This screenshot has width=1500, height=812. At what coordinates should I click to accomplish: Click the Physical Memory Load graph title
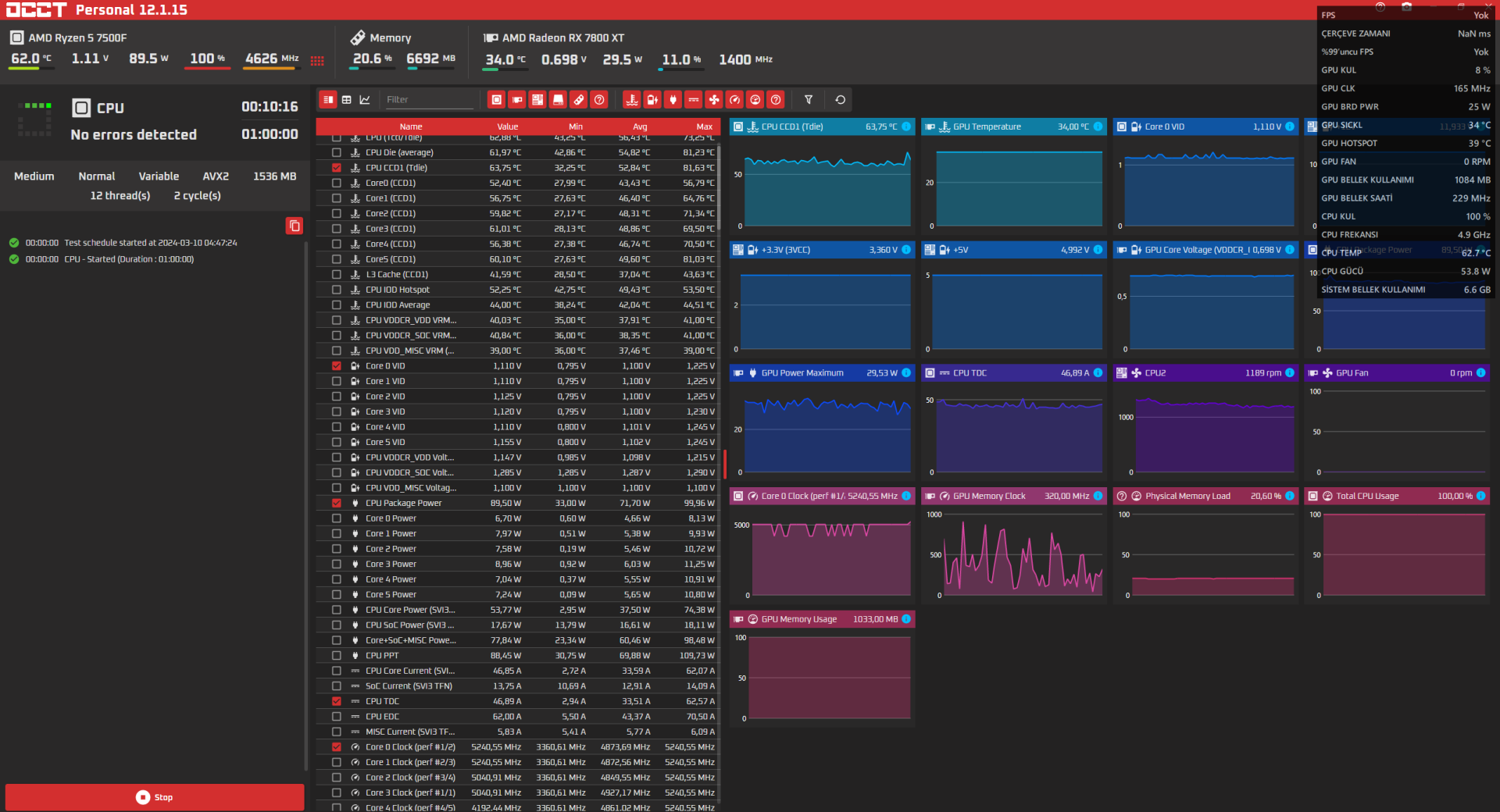[x=1187, y=496]
